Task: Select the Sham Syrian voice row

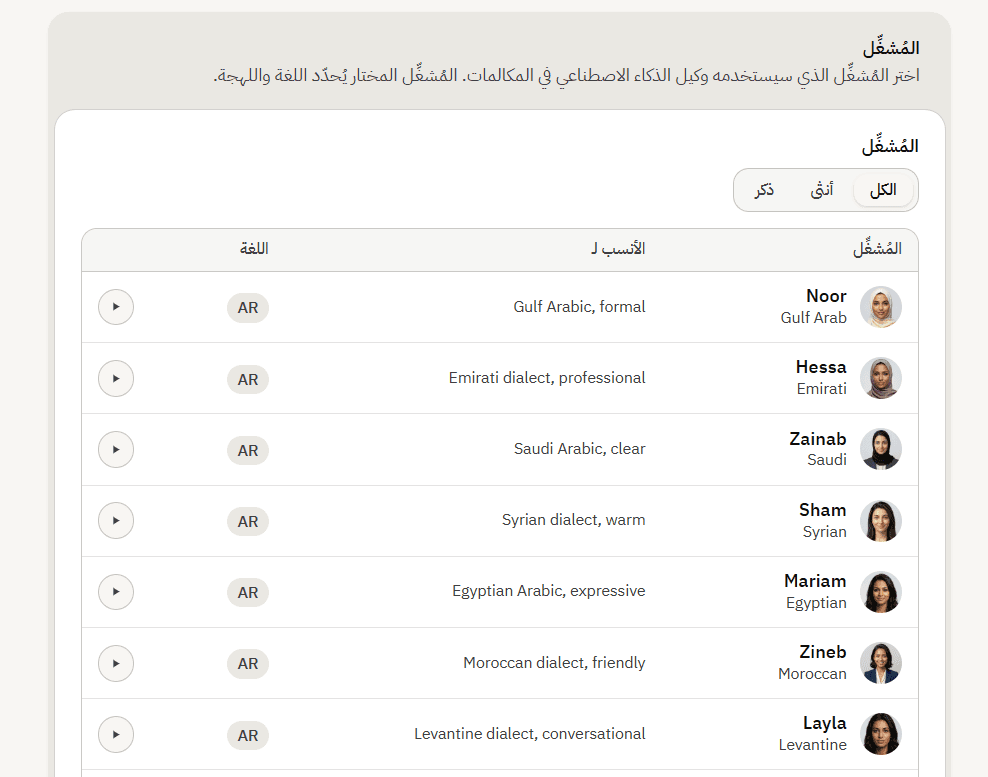Action: click(x=500, y=521)
